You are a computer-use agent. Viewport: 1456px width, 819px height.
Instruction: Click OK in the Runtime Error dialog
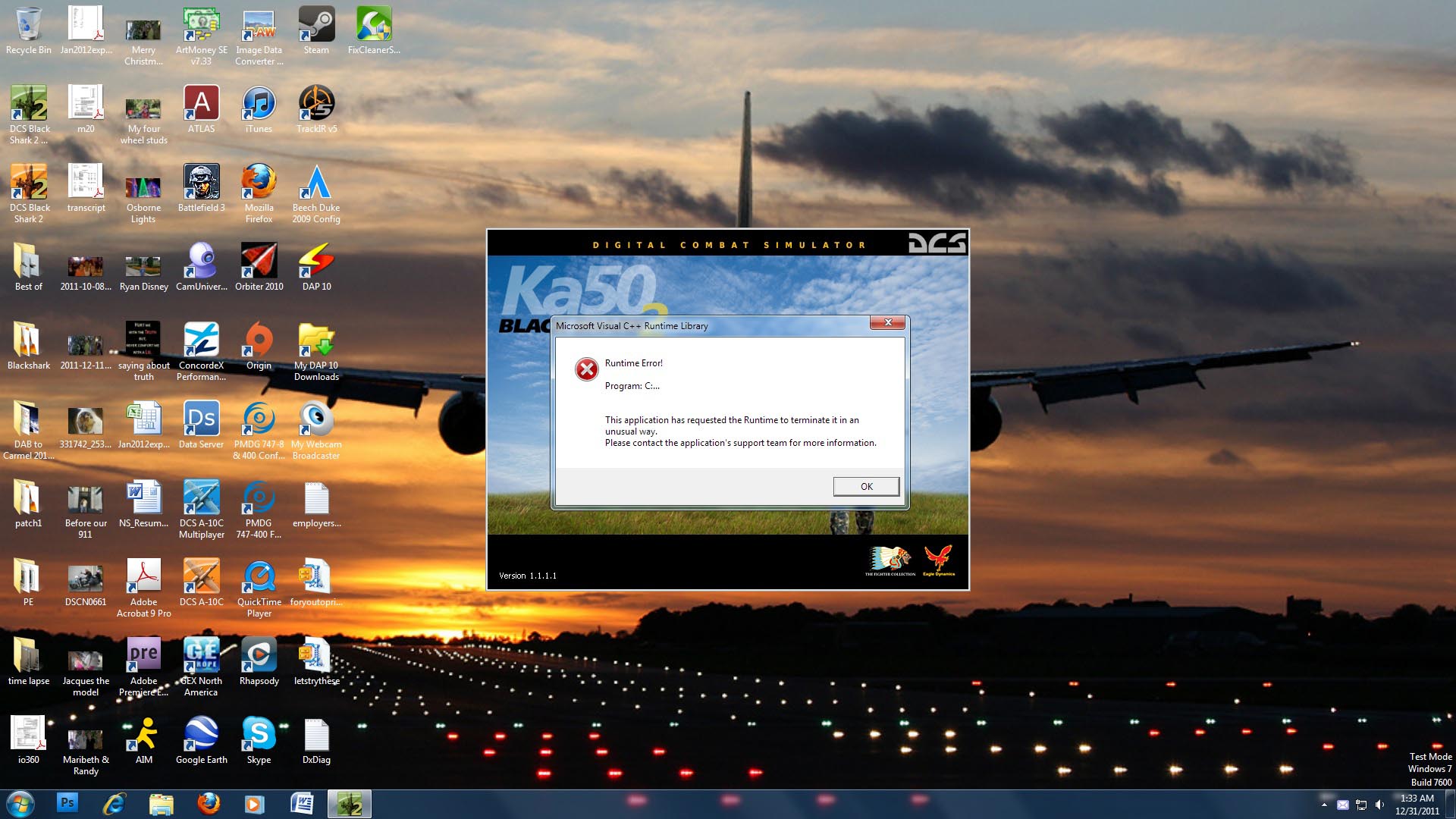pos(866,486)
